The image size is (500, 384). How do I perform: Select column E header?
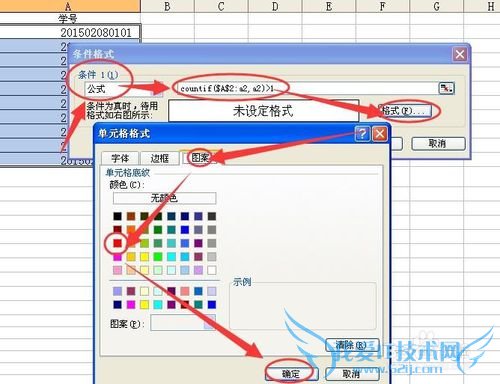pyautogui.click(x=329, y=6)
